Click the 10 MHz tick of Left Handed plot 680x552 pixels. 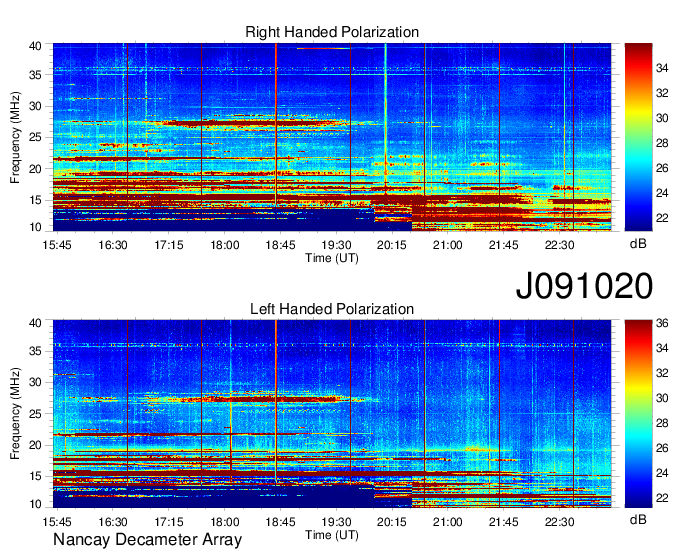(35, 504)
